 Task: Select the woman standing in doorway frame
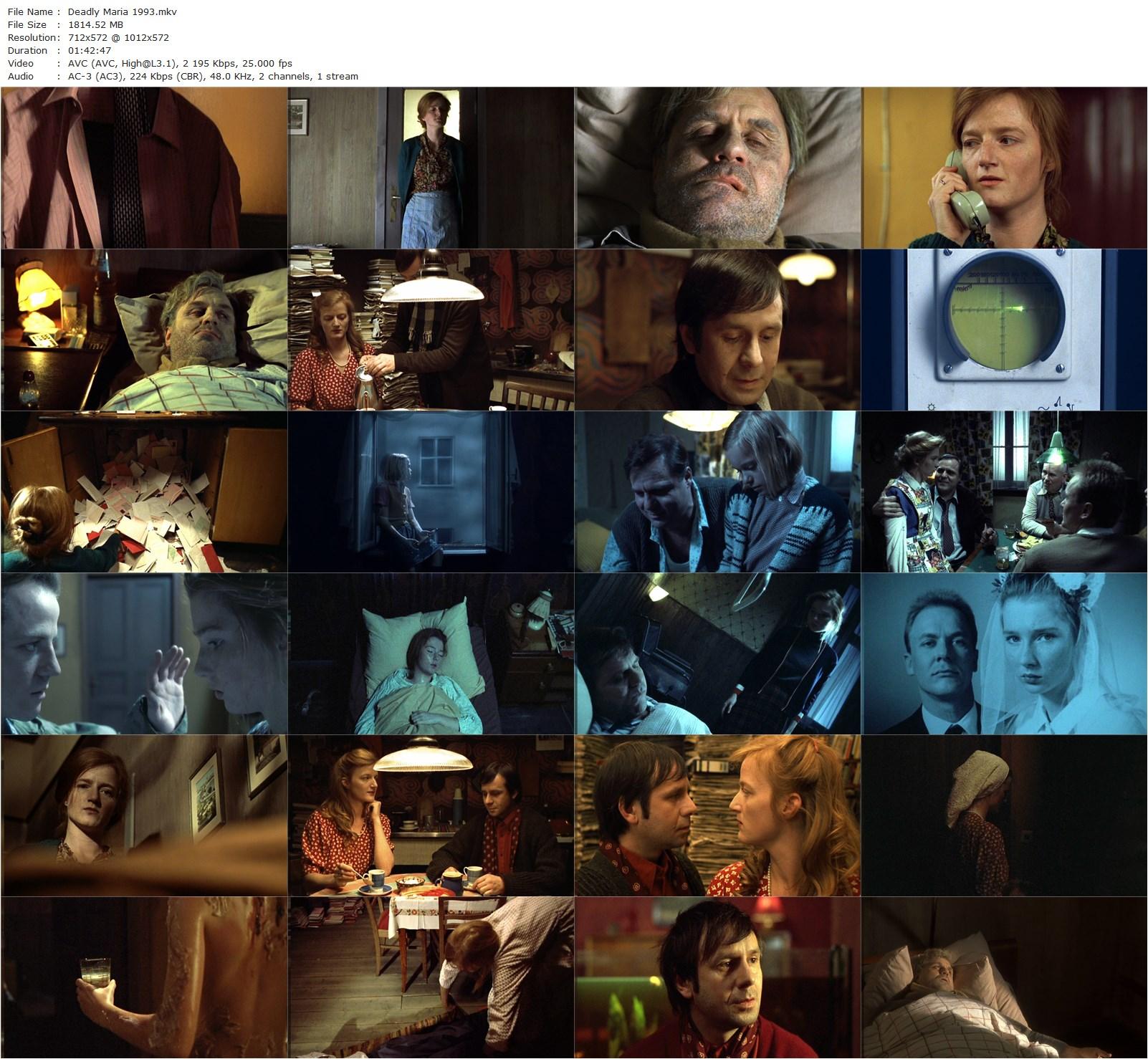(x=431, y=168)
